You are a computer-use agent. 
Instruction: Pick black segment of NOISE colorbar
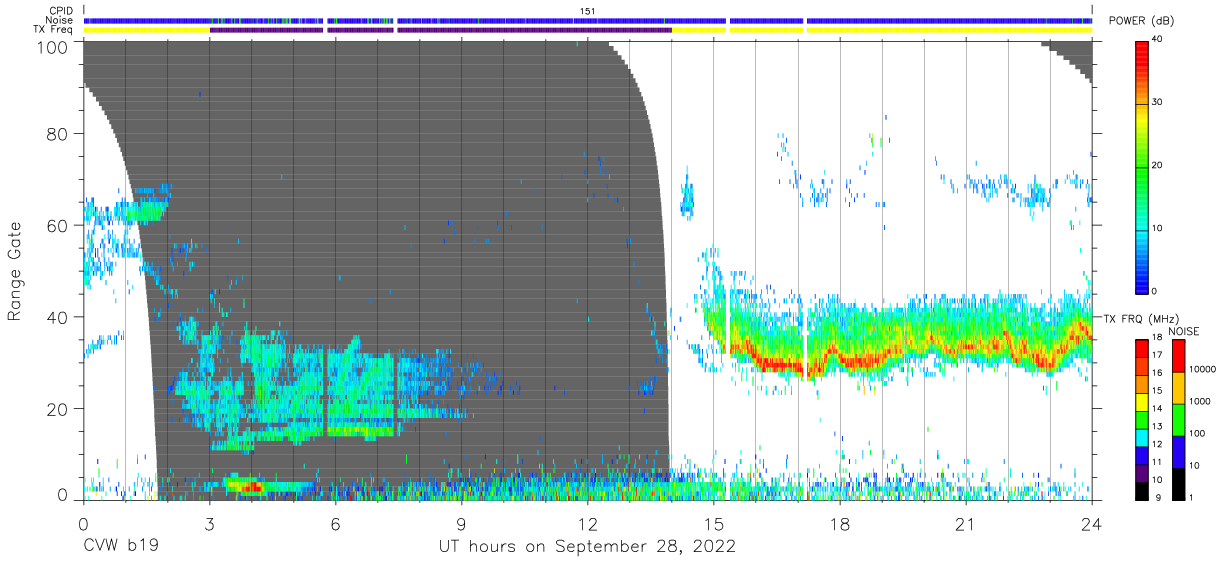(x=1180, y=482)
